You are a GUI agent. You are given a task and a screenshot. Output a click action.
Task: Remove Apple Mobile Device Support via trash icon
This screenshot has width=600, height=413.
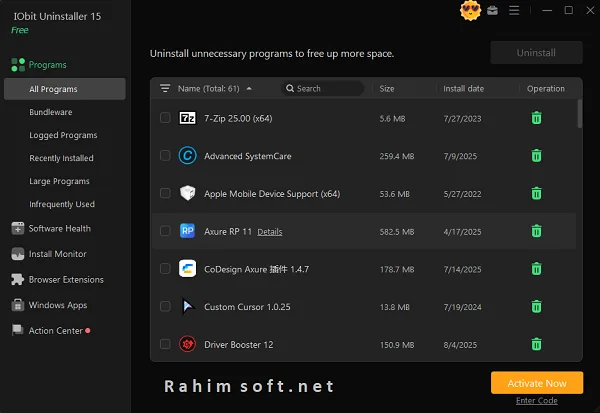(536, 193)
